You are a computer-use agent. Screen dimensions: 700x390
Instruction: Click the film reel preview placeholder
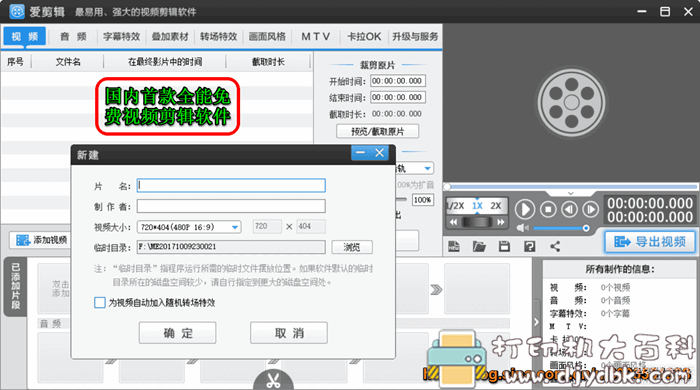(571, 103)
